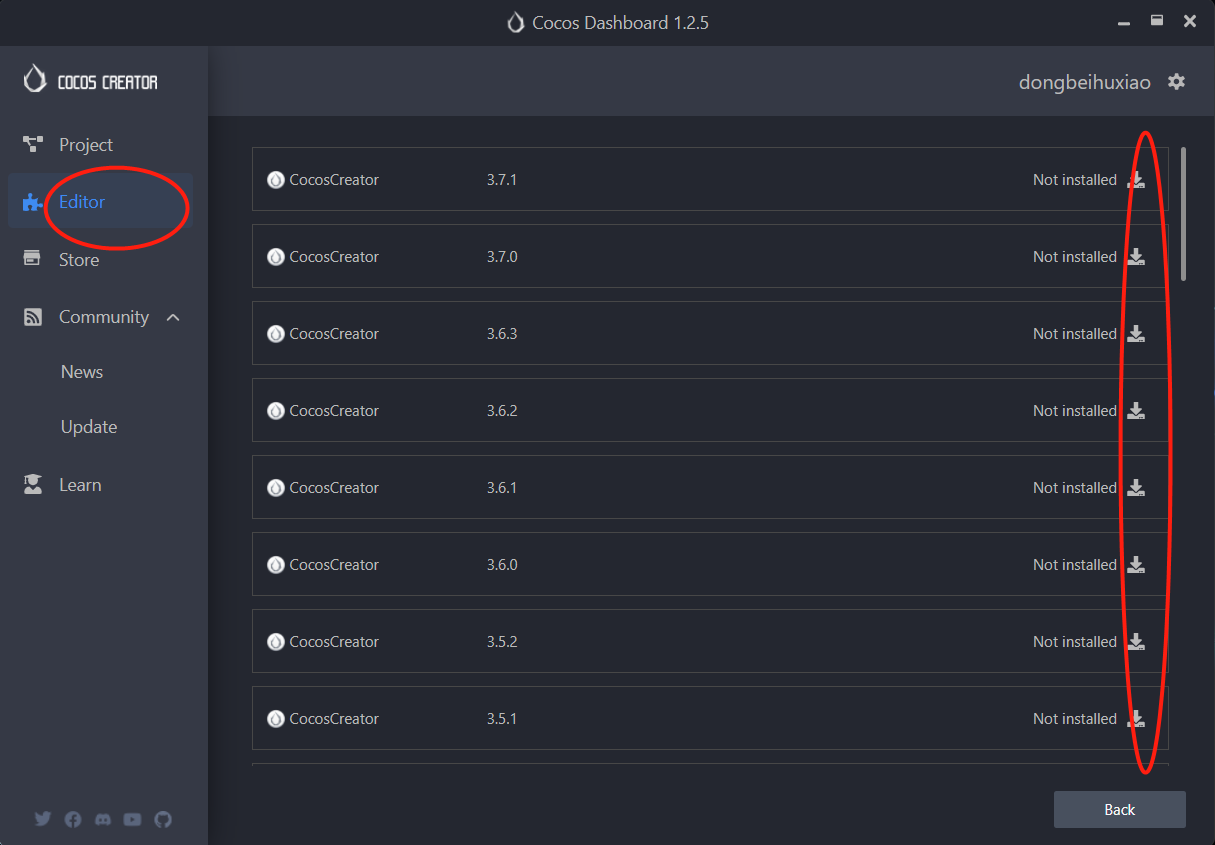Click the Community feed icon in the sidebar

tap(32, 317)
